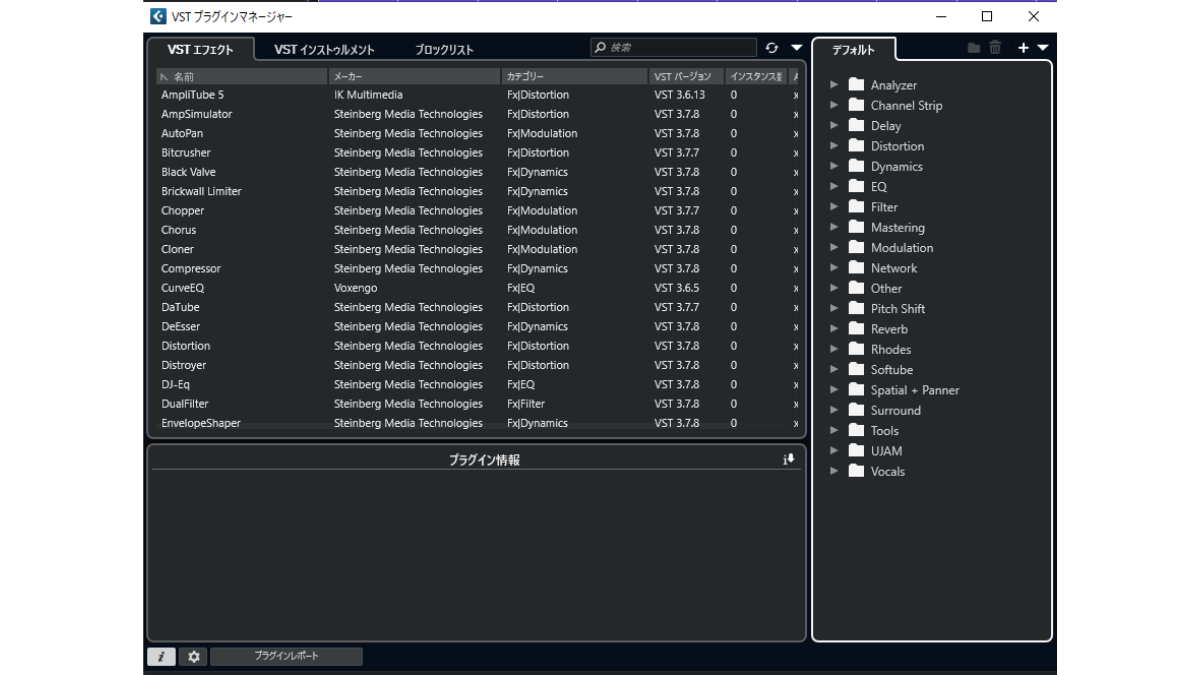Open the ブロックリスト tab
The image size is (1200, 675).
point(444,49)
